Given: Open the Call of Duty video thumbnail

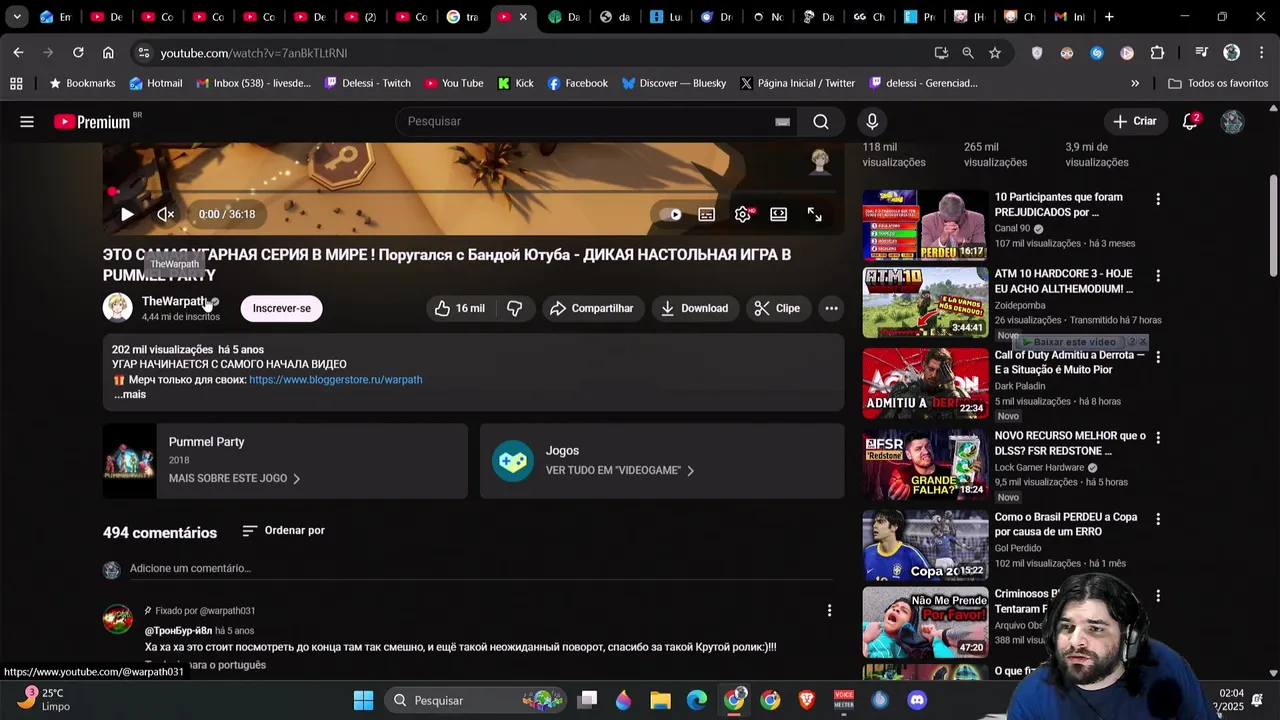Looking at the screenshot, I should pyautogui.click(x=925, y=383).
